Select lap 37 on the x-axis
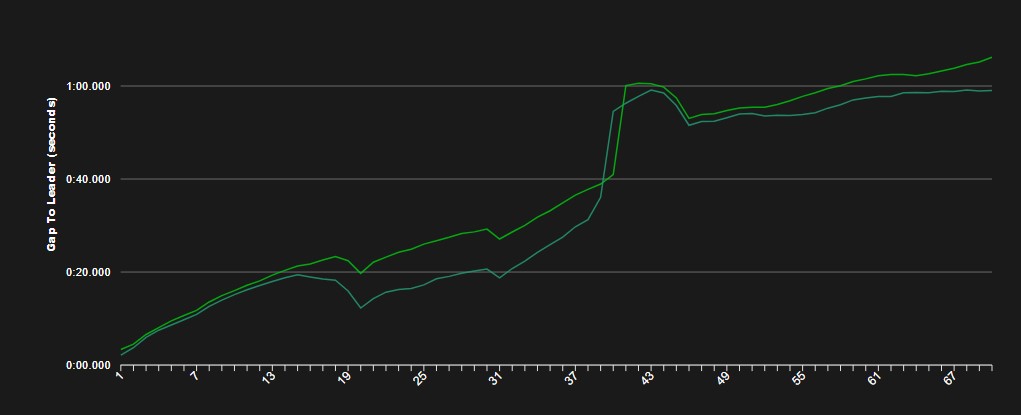 [x=571, y=377]
